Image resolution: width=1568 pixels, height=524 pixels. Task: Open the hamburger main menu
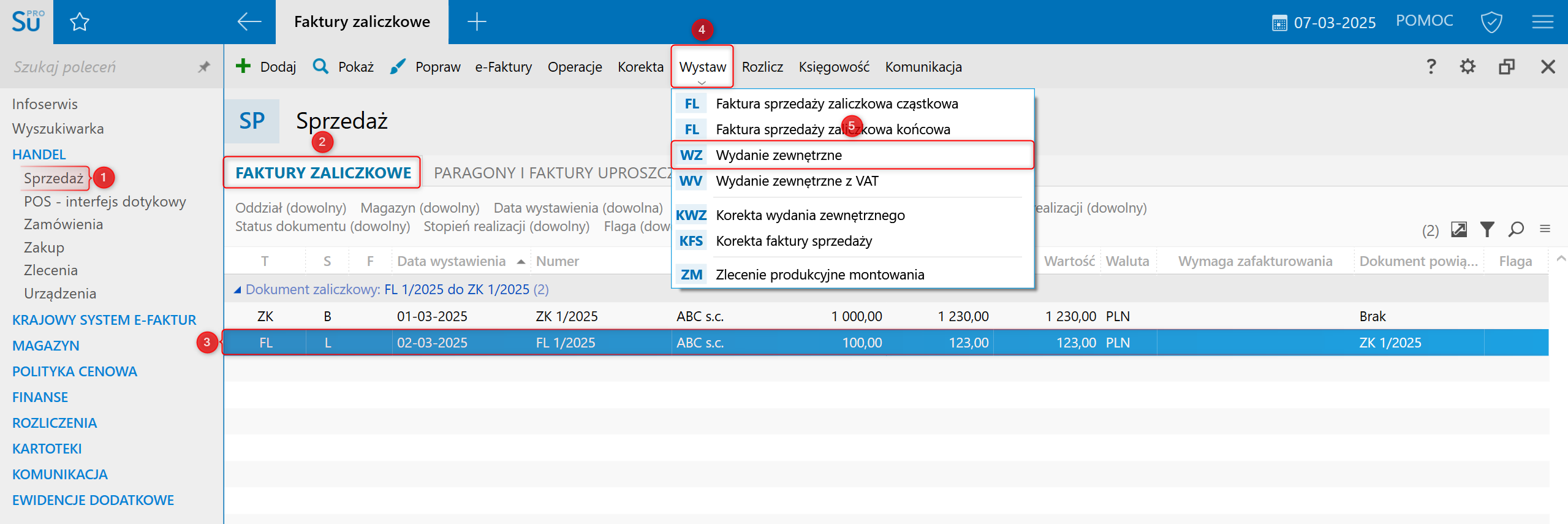pyautogui.click(x=1543, y=22)
